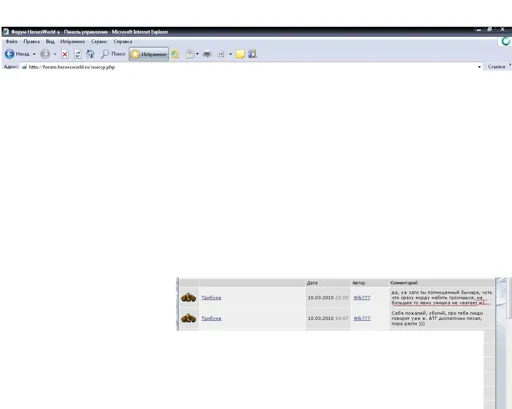Viewport: 512px width, 409px height.
Task: Open the Сервис menu
Action: coord(99,42)
